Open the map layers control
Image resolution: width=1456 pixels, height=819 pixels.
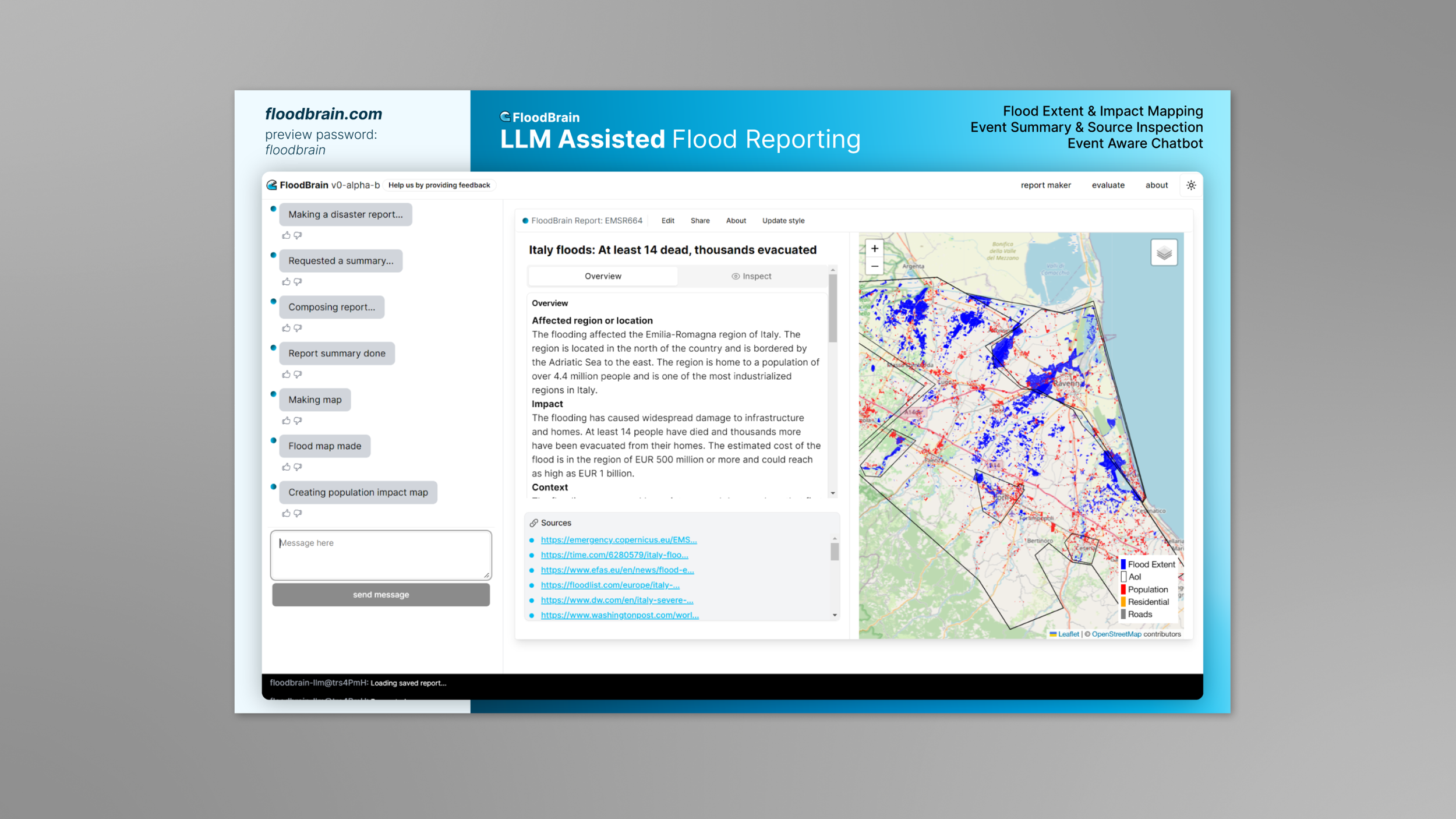[x=1163, y=253]
